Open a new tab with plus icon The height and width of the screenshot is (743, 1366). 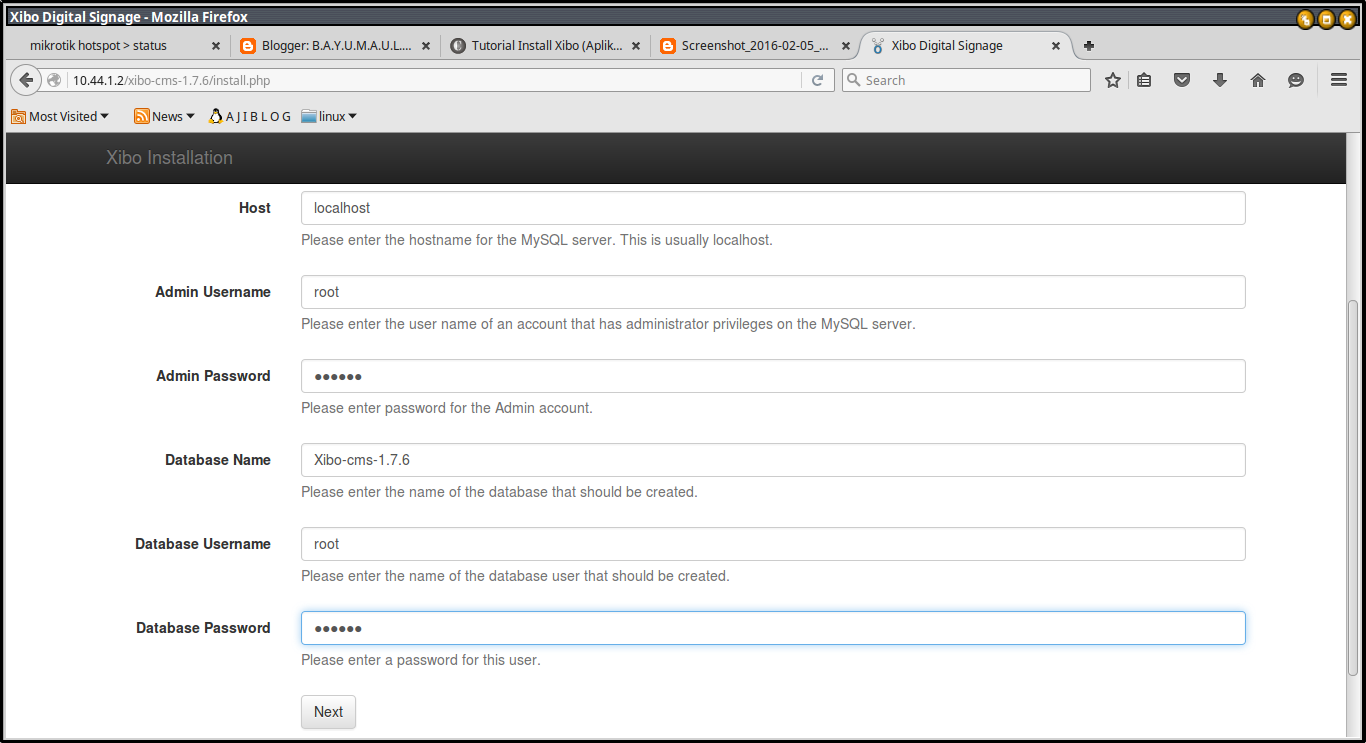pos(1089,46)
